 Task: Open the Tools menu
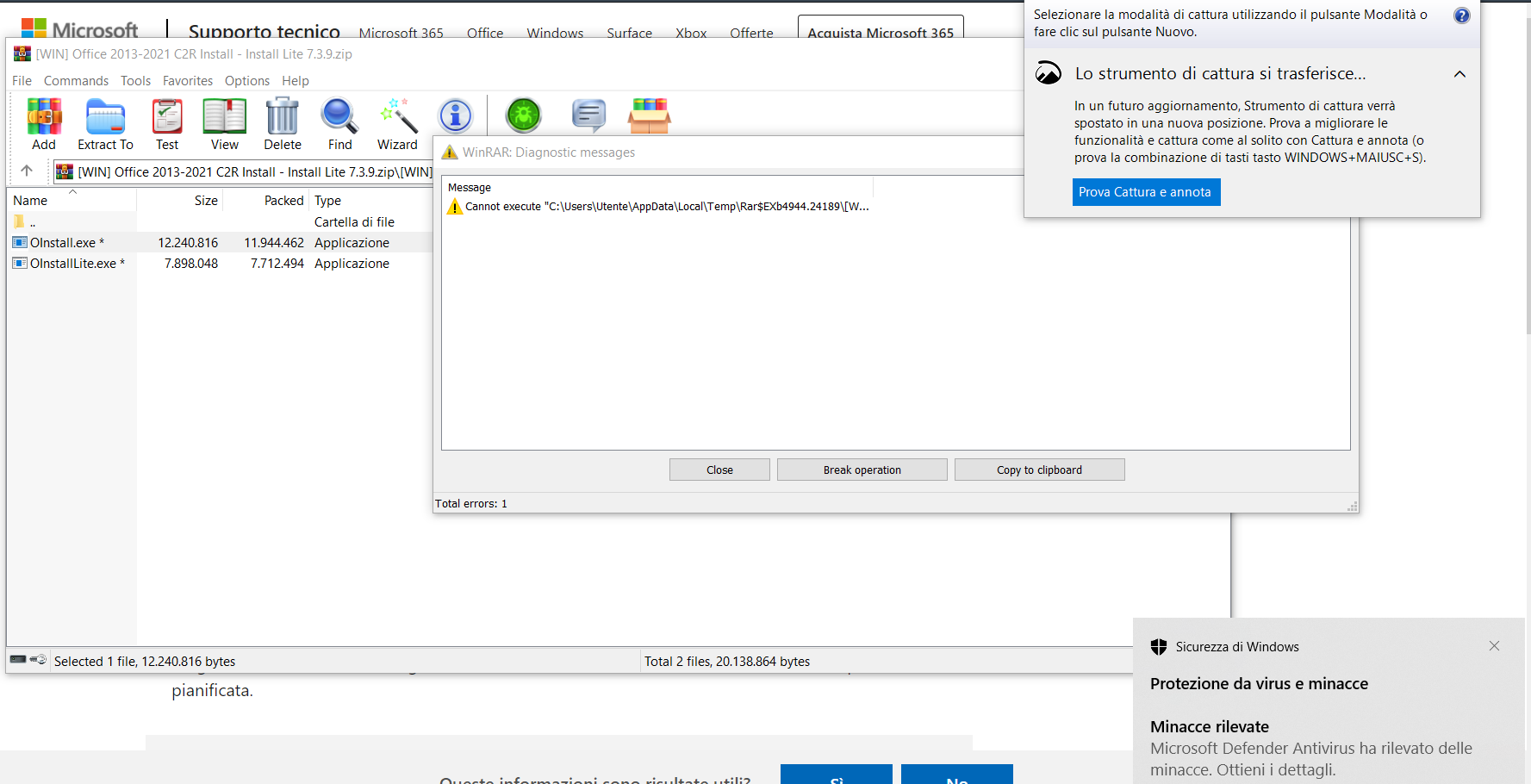tap(135, 80)
